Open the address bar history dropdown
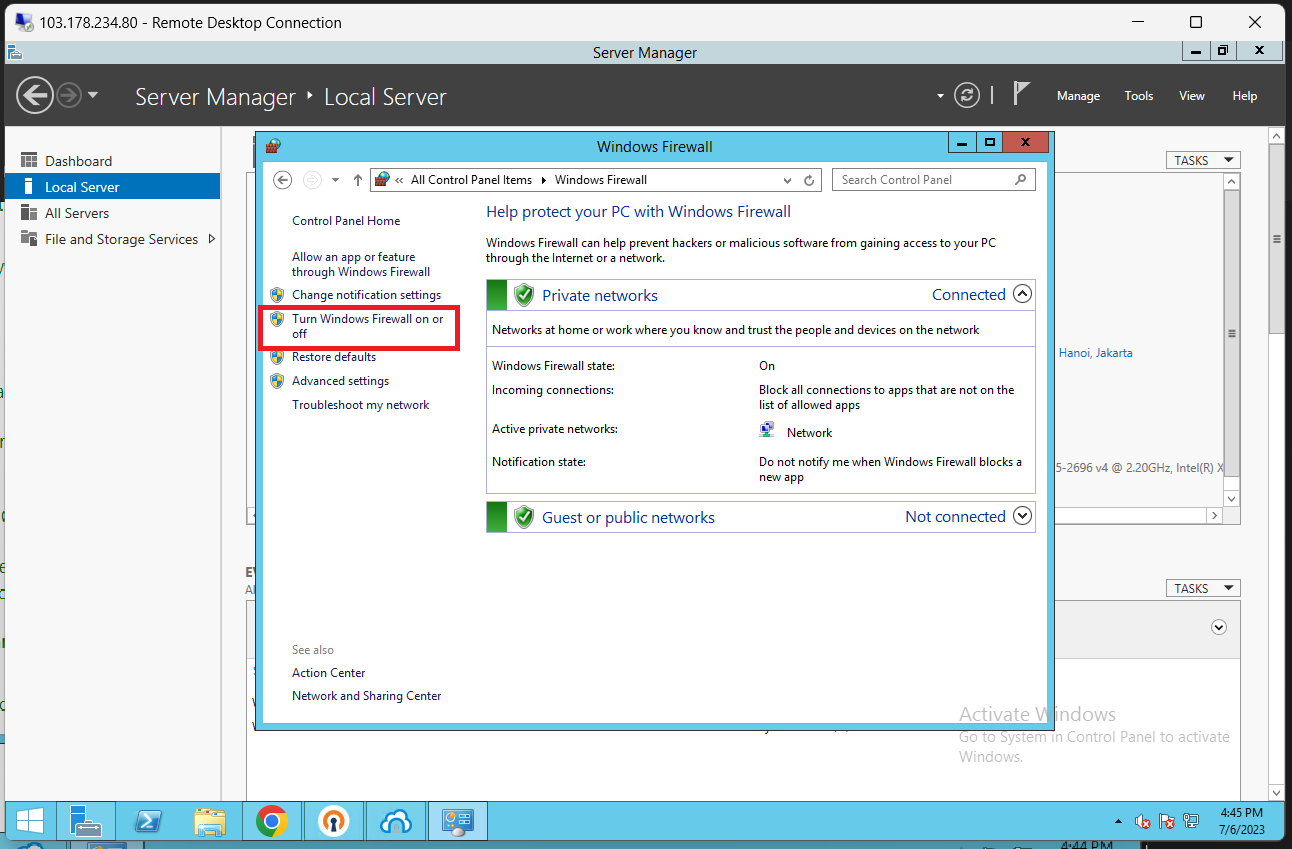The width and height of the screenshot is (1292, 849). pyautogui.click(x=787, y=180)
